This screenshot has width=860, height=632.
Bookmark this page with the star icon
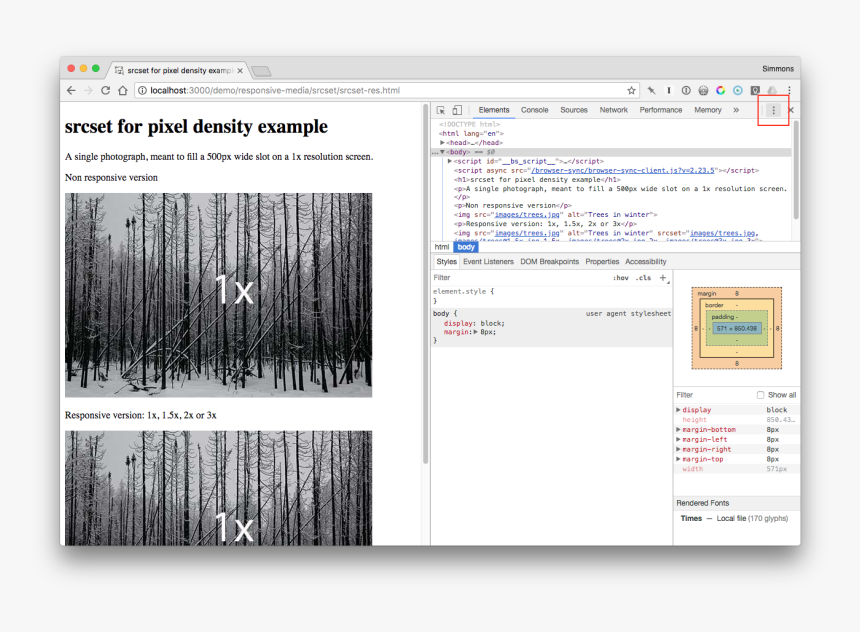pos(631,91)
